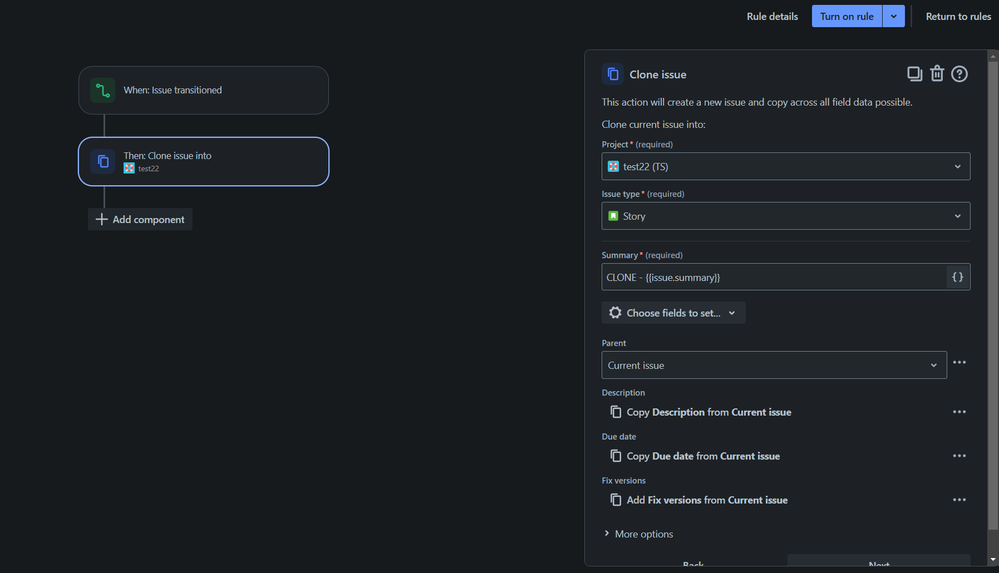Open the Parent dropdown Current issue
This screenshot has height=573, width=999.
[773, 365]
